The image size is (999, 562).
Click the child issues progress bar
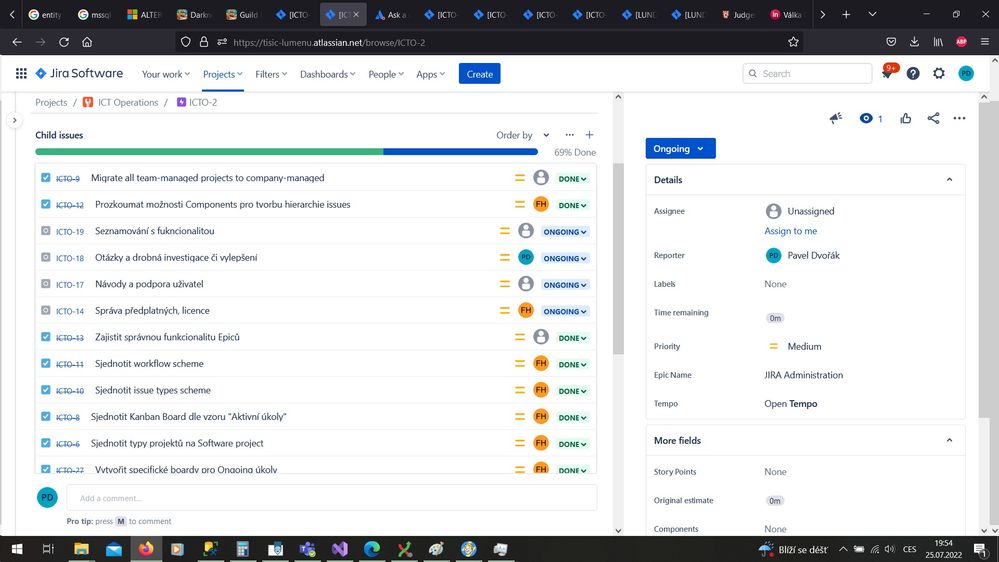coord(287,152)
